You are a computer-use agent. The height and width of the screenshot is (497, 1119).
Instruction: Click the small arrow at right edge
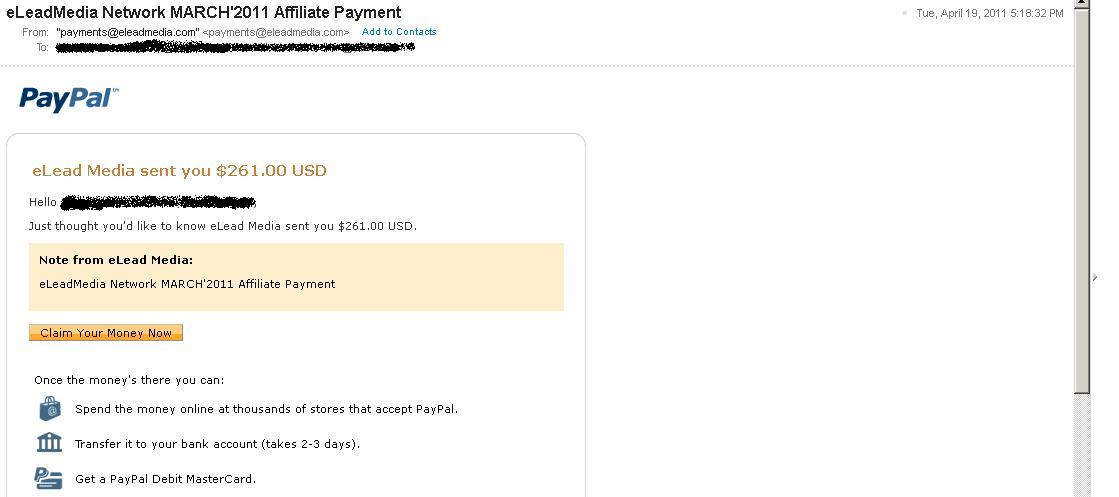pos(1095,277)
